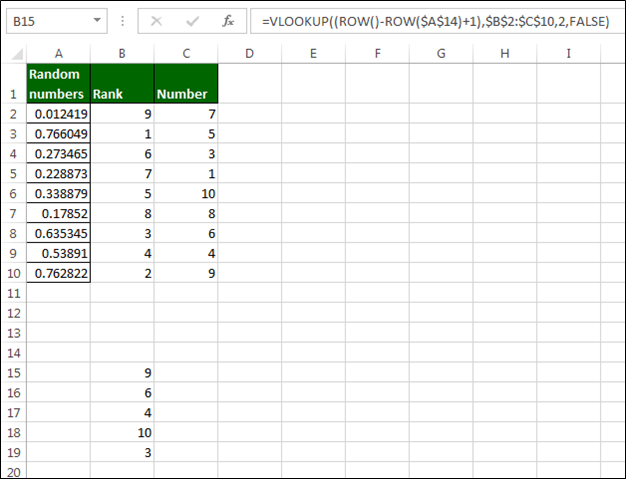
Task: Select Rank cell B2 with value 9
Action: (122, 114)
